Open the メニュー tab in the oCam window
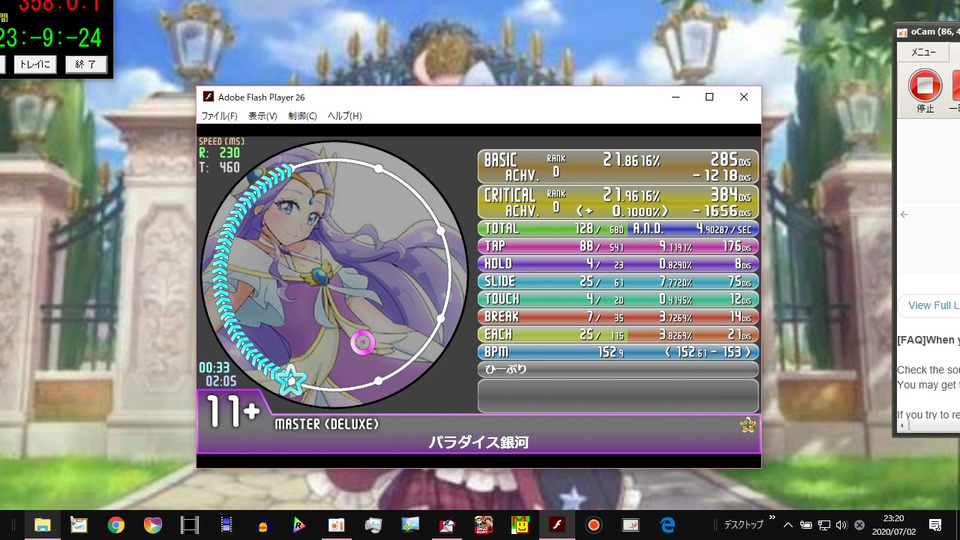The image size is (960, 540). pyautogui.click(x=923, y=52)
